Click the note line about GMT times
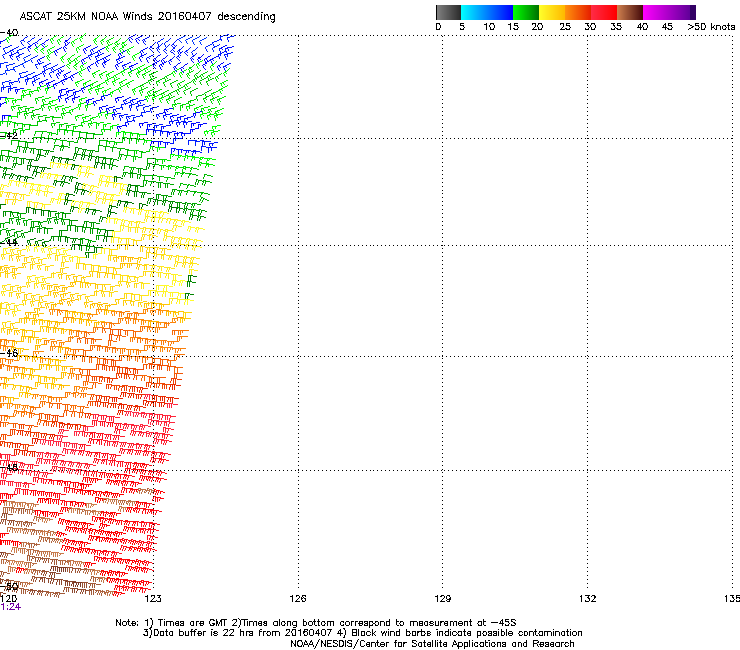This screenshot has height=650, width=740. click(x=316, y=623)
